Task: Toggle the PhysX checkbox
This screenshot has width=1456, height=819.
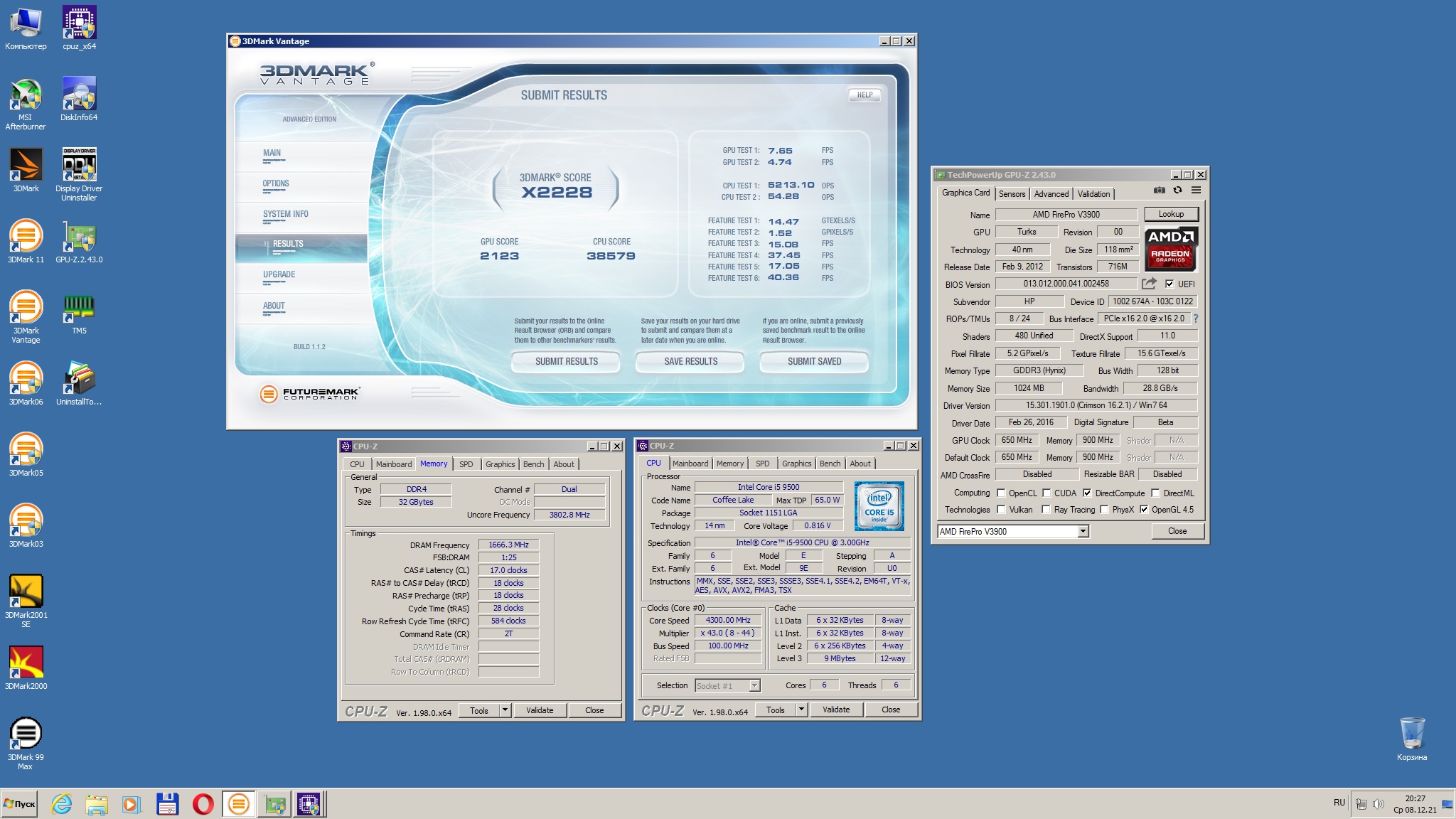Action: tap(1104, 509)
